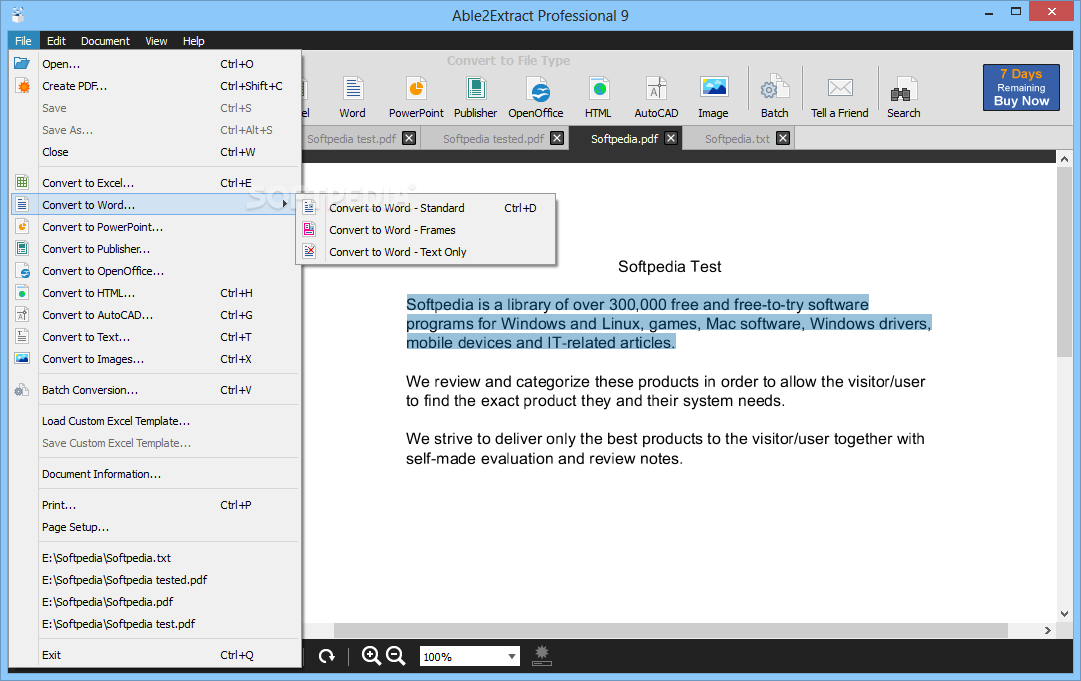Click the File menu header
This screenshot has width=1081, height=681.
coord(23,41)
